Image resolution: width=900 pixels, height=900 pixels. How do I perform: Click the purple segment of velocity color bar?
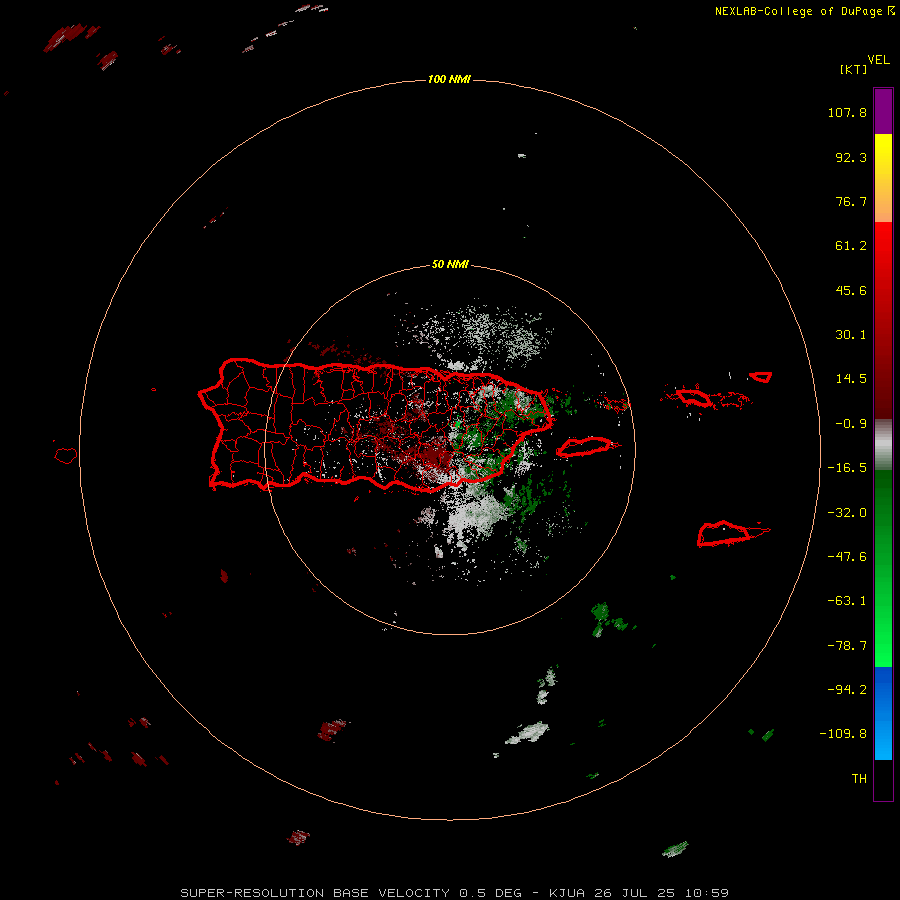883,111
